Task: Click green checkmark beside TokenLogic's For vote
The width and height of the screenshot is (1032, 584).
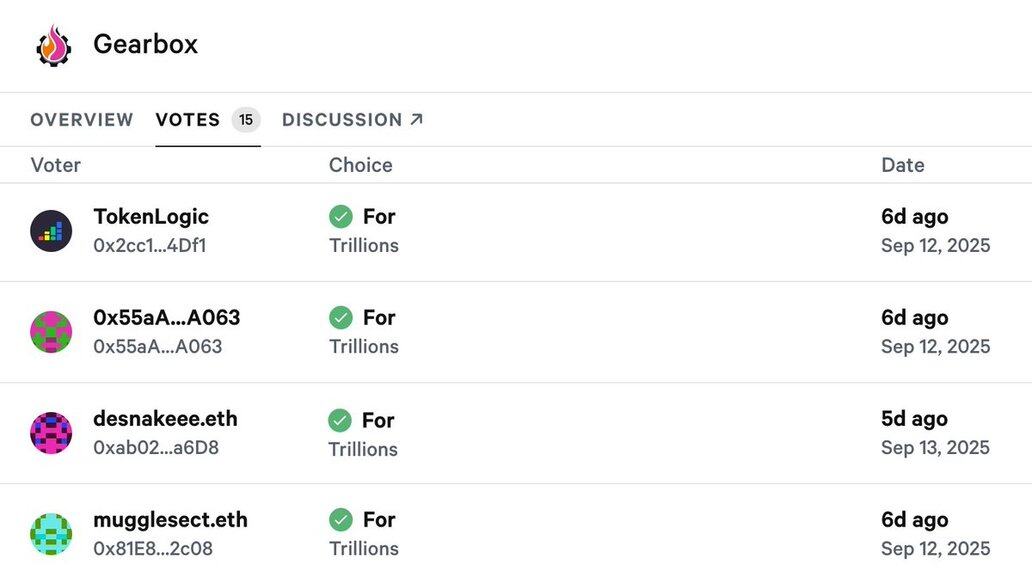Action: pos(341,217)
